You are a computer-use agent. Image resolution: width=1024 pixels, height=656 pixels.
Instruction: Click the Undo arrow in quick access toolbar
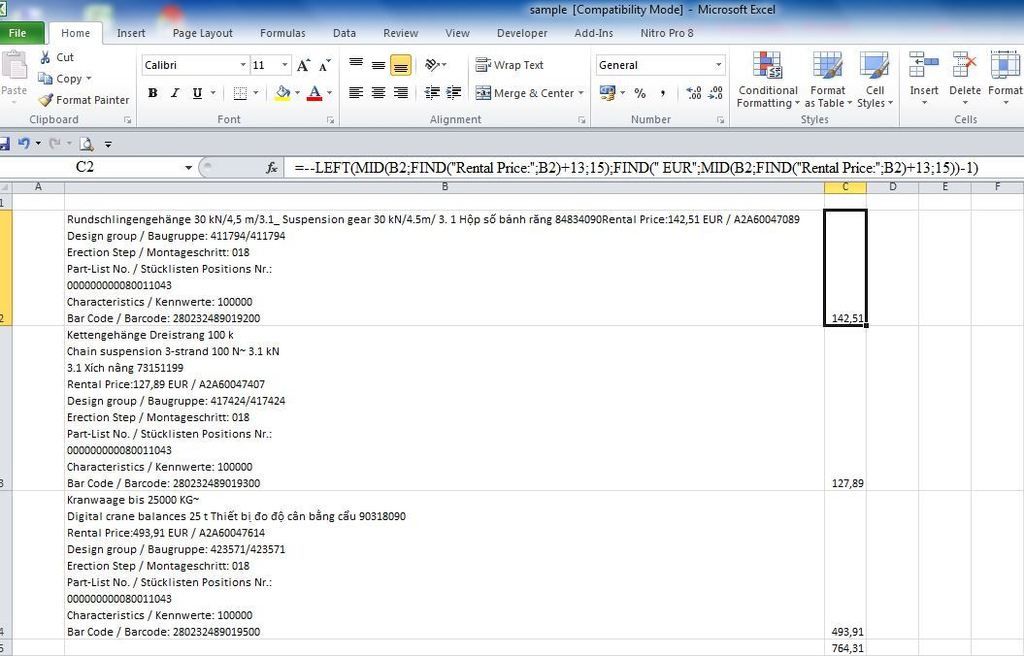coord(23,143)
